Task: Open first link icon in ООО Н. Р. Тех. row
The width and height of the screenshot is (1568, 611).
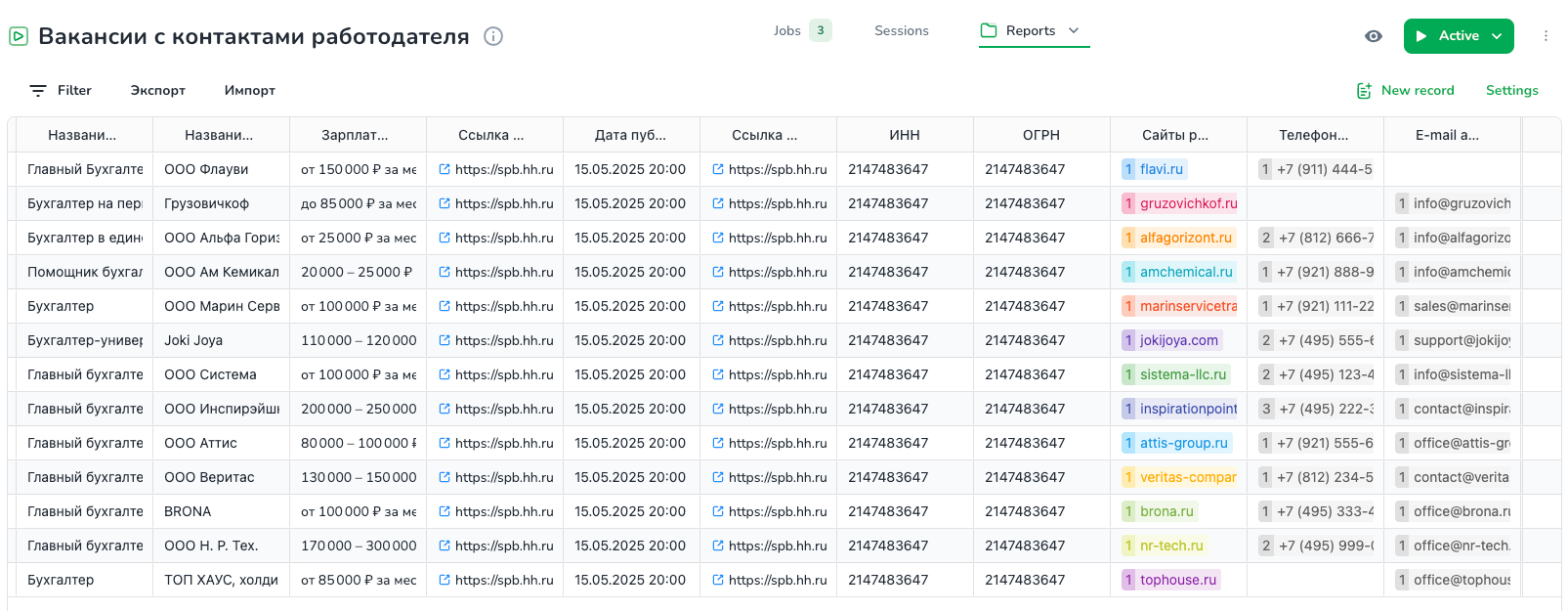Action: [445, 546]
